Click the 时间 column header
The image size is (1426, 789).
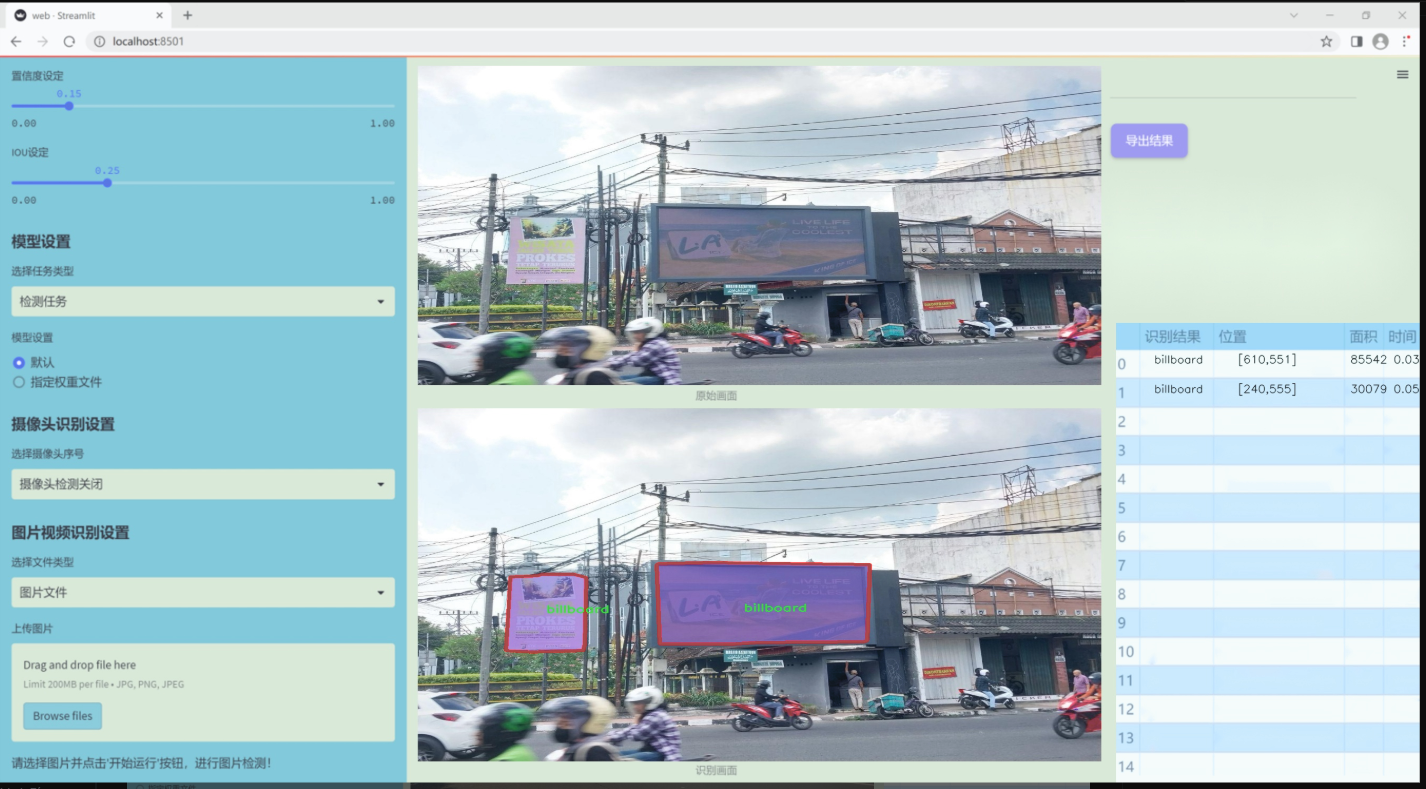(1402, 337)
